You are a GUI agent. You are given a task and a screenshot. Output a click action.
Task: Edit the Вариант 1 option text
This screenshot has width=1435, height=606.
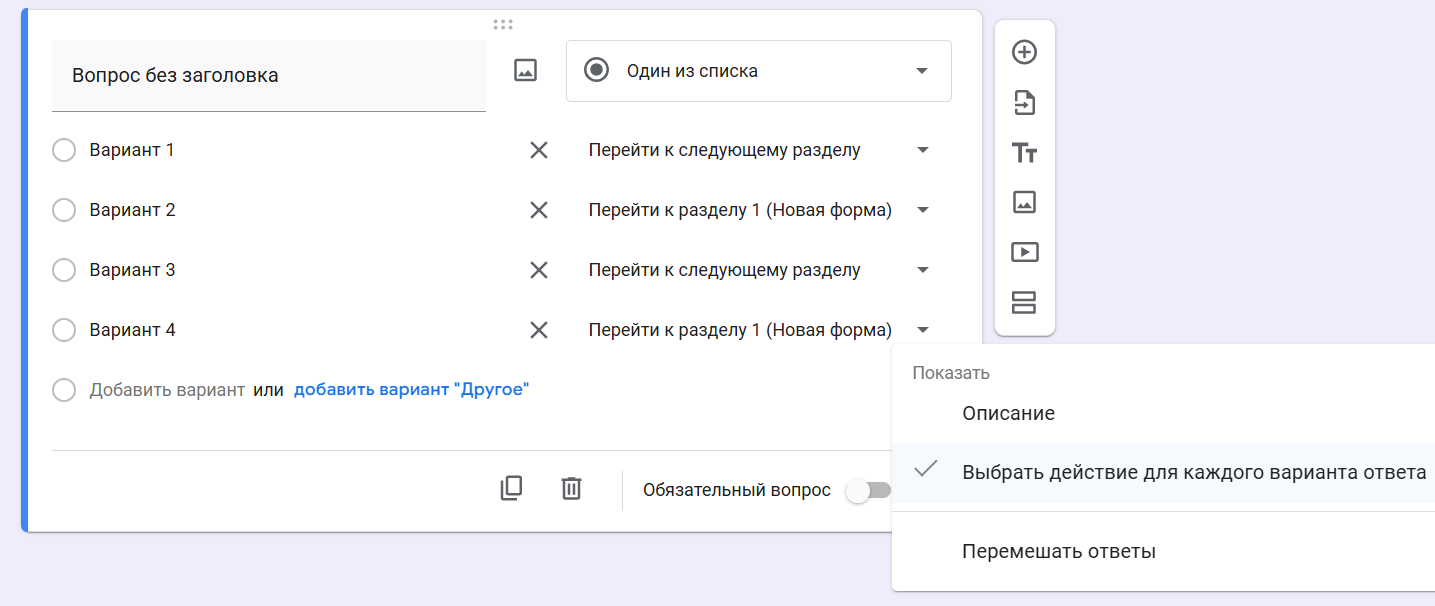click(132, 150)
